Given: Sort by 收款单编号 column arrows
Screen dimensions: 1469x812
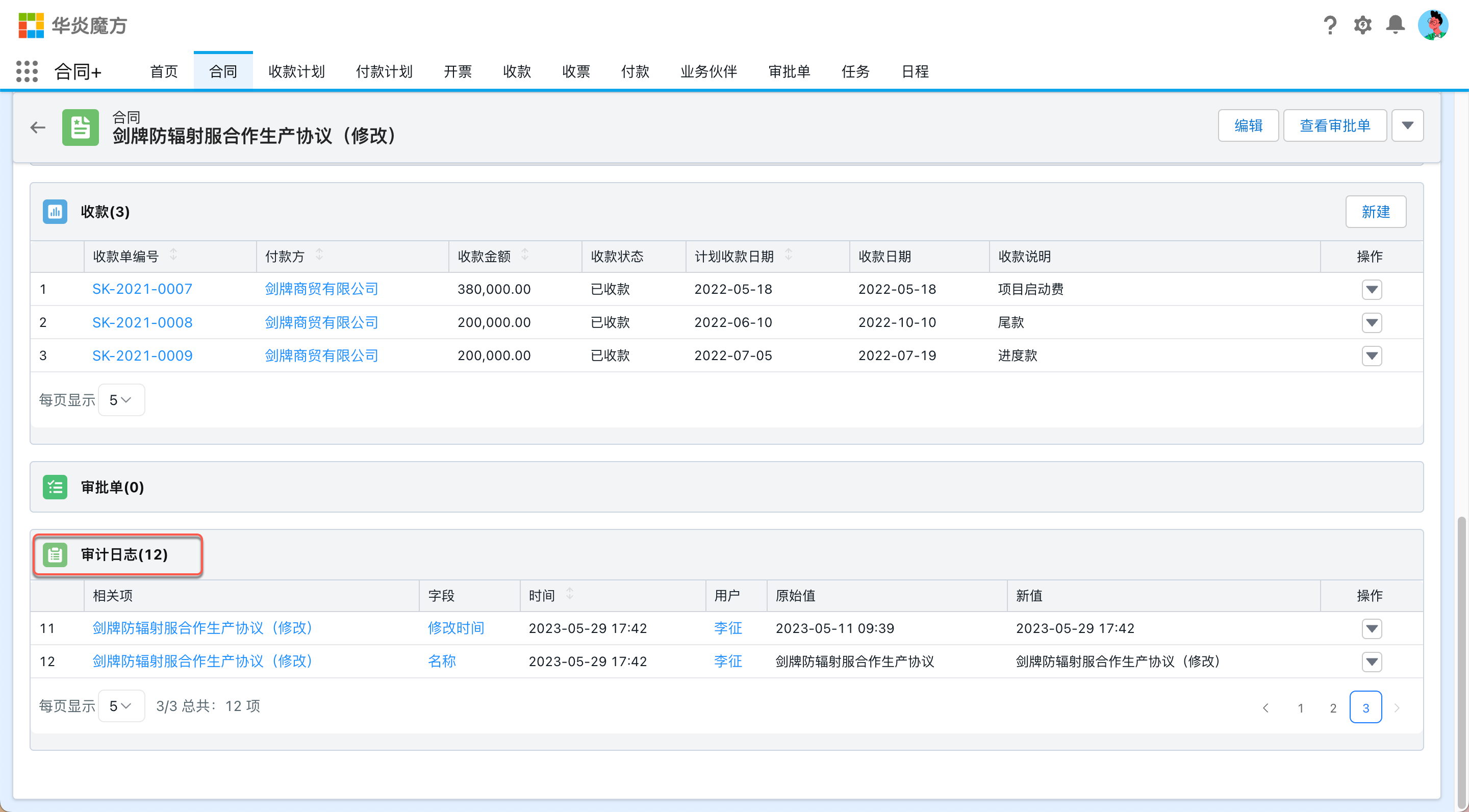Looking at the screenshot, I should [x=173, y=255].
